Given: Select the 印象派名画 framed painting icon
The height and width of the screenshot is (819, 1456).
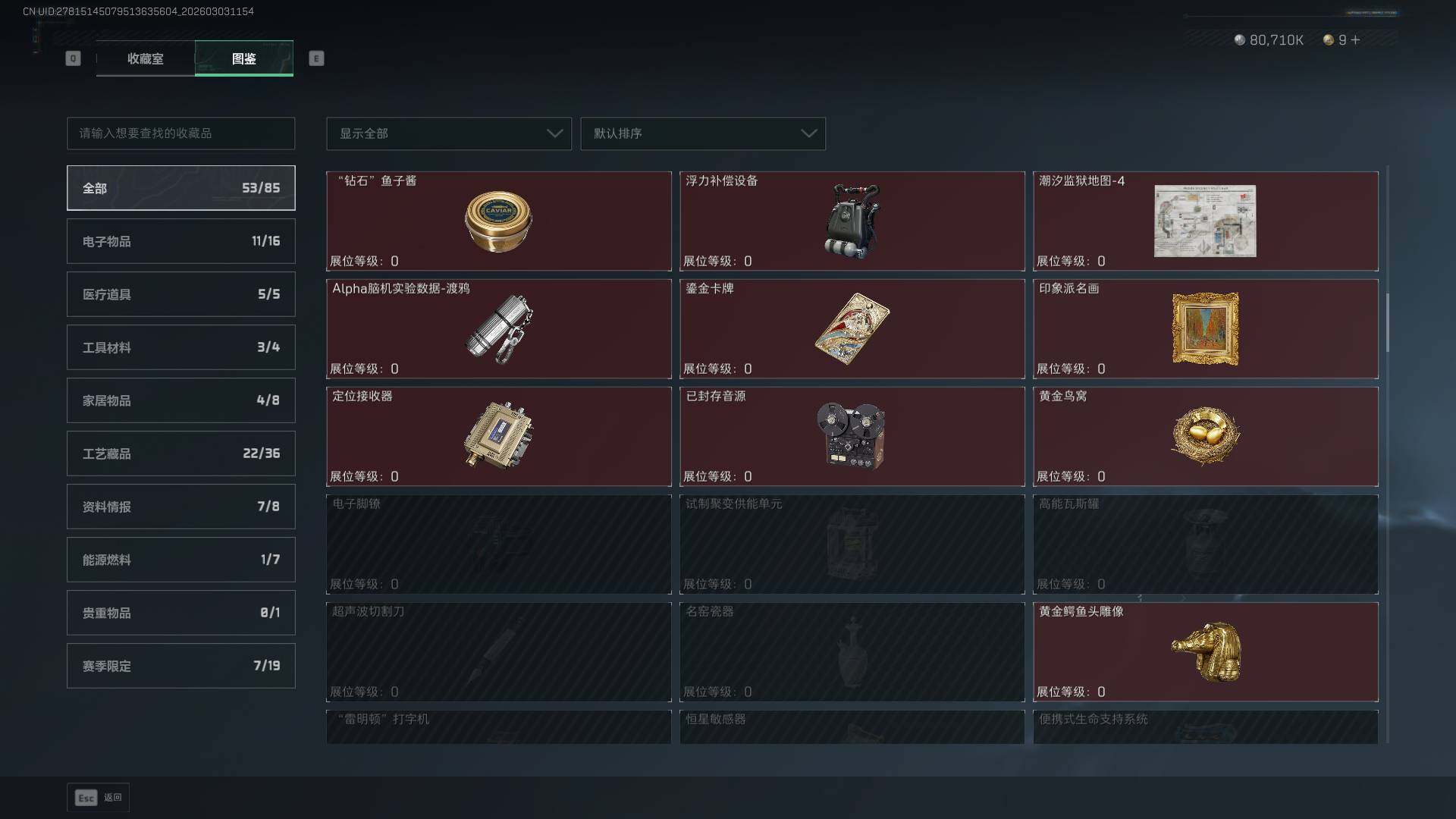Looking at the screenshot, I should [1205, 328].
